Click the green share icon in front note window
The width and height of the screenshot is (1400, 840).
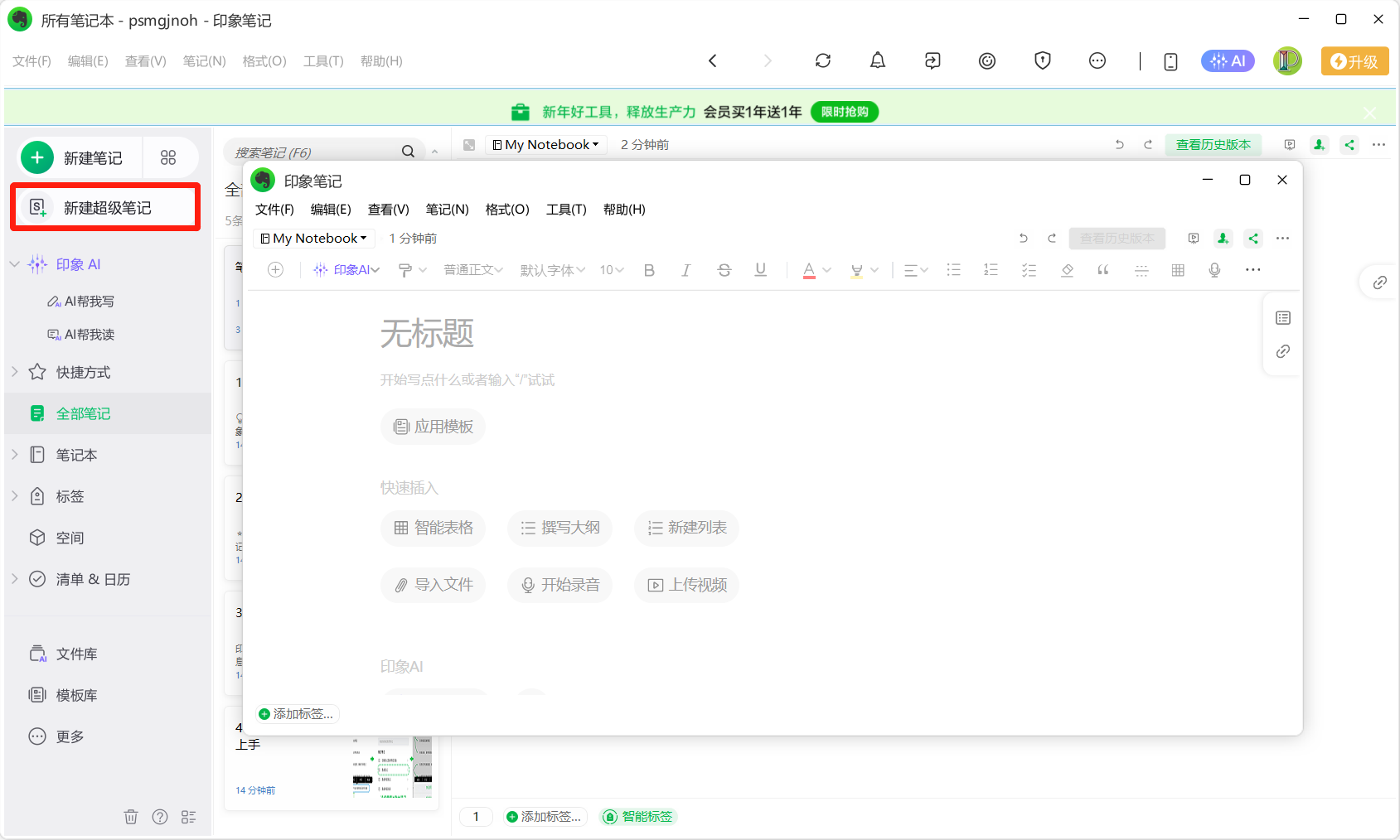1253,239
